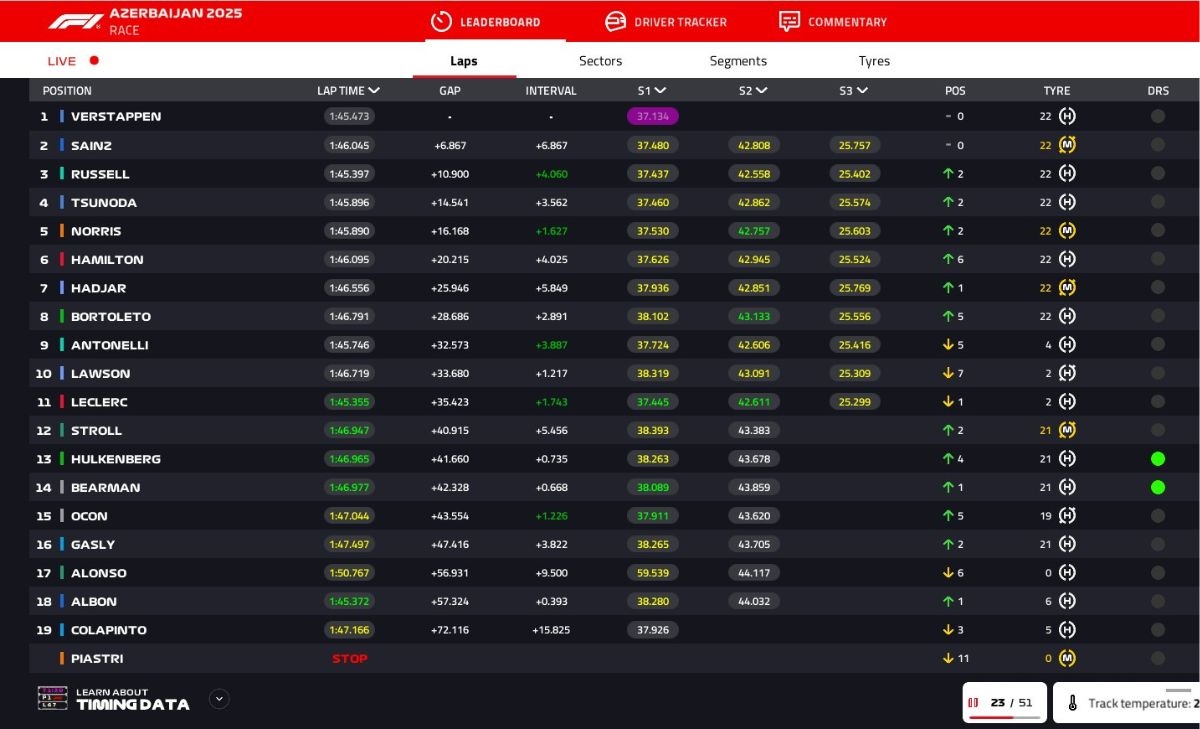Image resolution: width=1200 pixels, height=729 pixels.
Task: Toggle the green DRS light for Hulkenberg
Action: pyautogui.click(x=1158, y=458)
